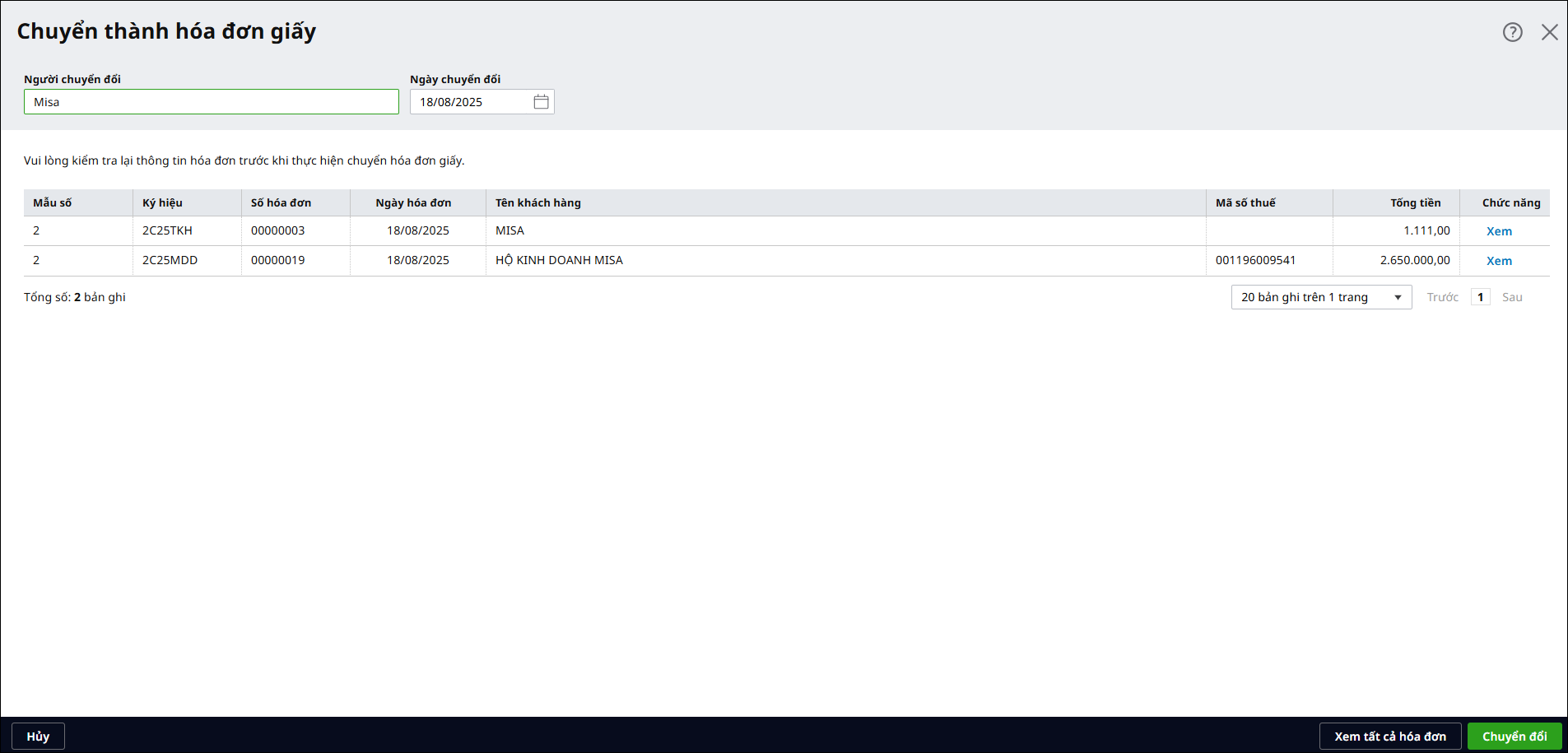
Task: Select total amount 2.650.000,00 cell
Action: coord(1396,260)
